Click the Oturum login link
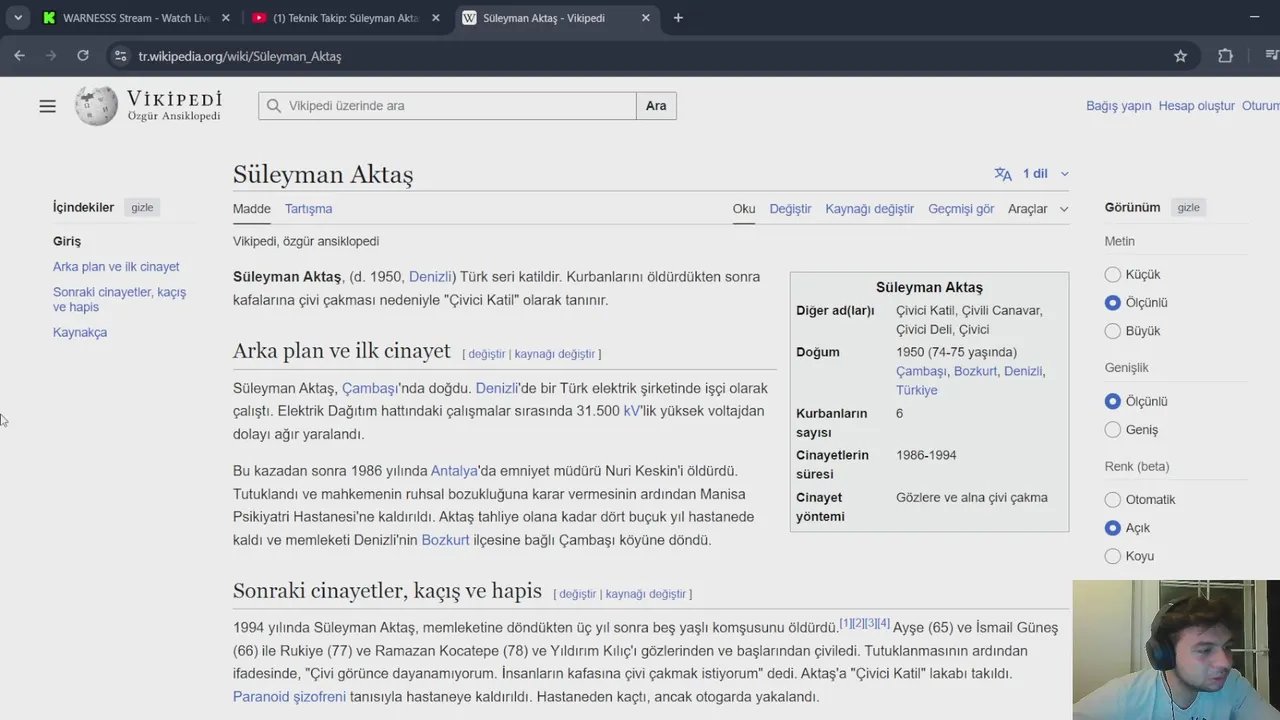1280x720 pixels. click(x=1260, y=106)
